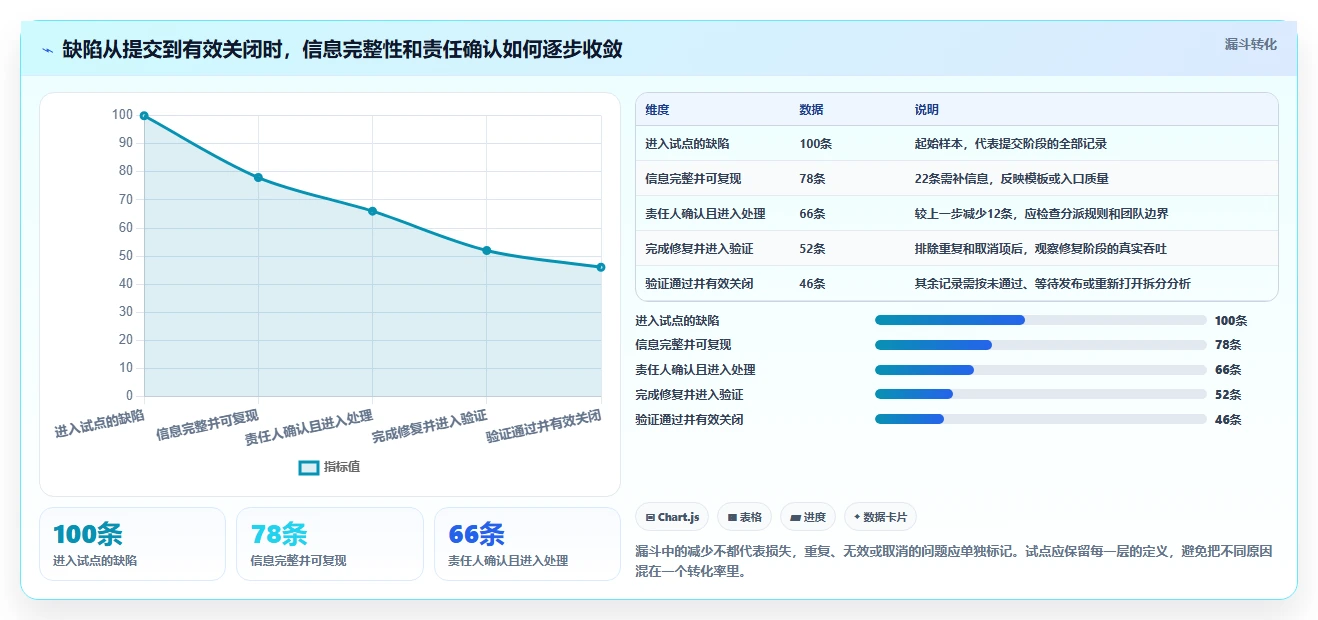This screenshot has height=620, width=1318.
Task: Click description starting 排除重复和取消项后
Action: (x=1040, y=249)
